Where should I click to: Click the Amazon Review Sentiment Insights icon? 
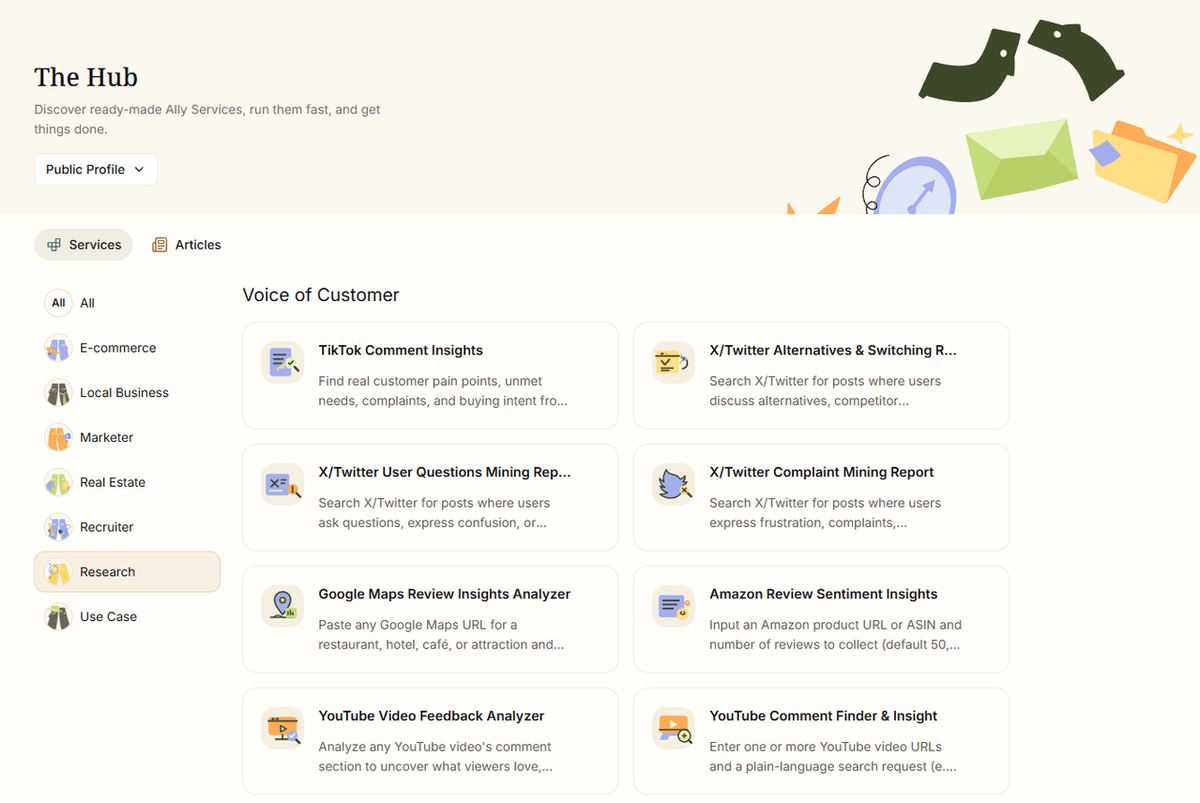pyautogui.click(x=673, y=607)
